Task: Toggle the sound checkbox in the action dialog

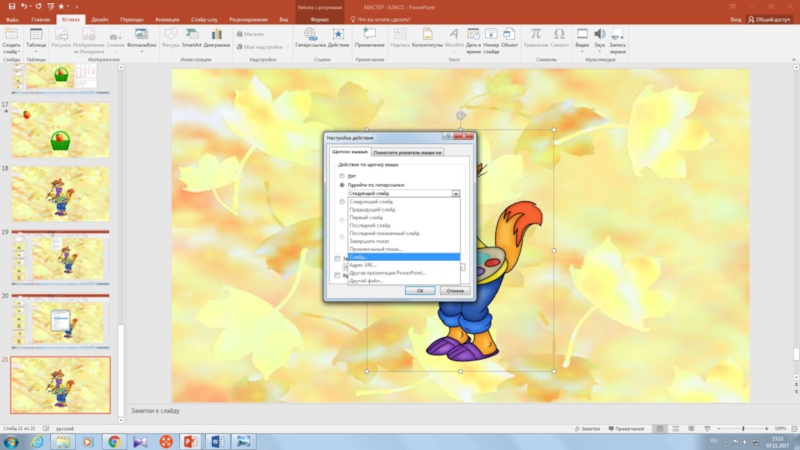Action: coord(338,259)
